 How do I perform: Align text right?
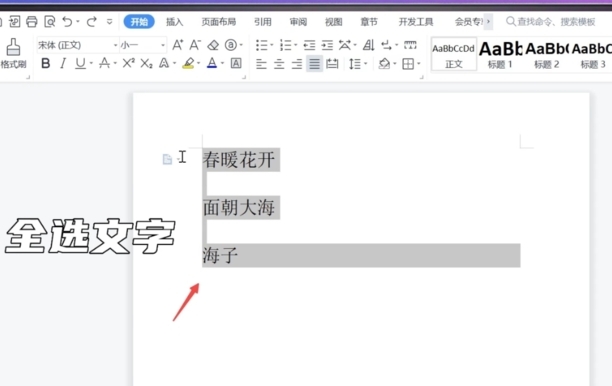click(297, 63)
